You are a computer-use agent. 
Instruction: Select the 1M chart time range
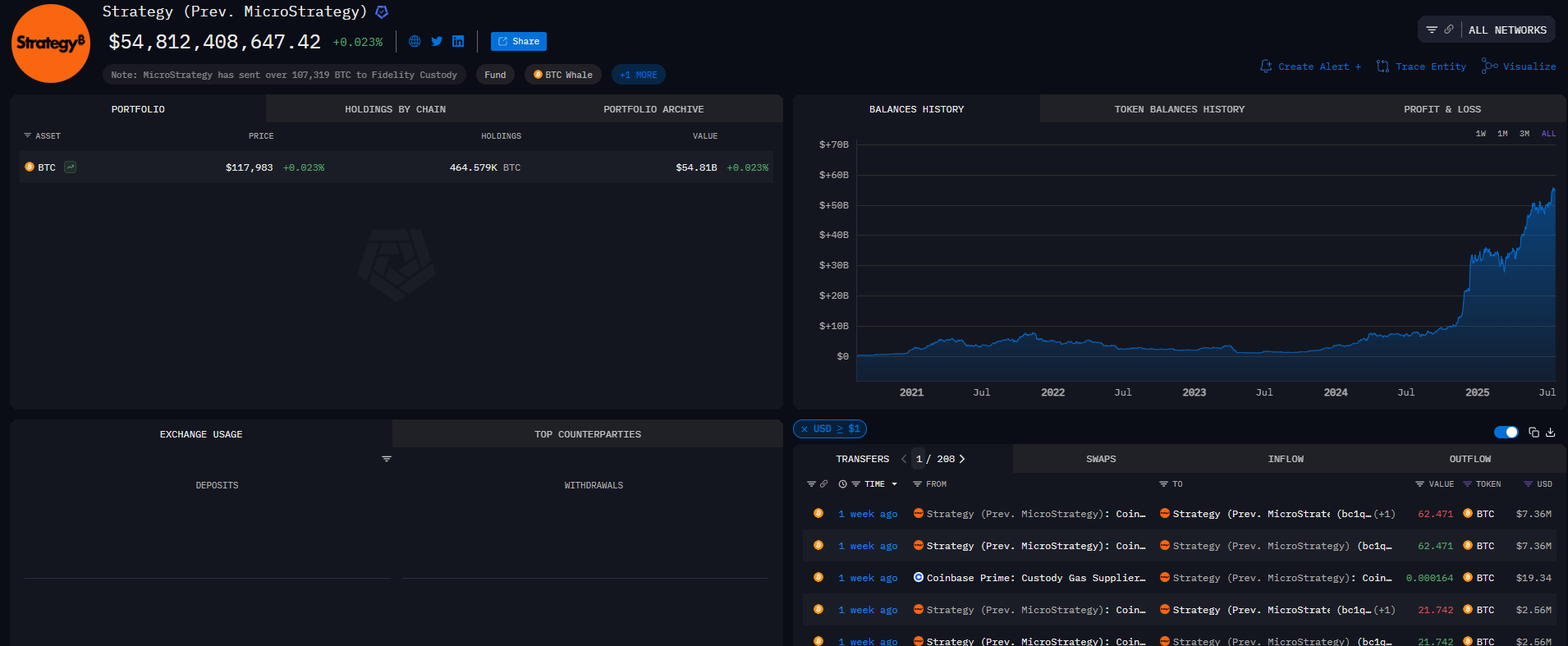[1502, 134]
